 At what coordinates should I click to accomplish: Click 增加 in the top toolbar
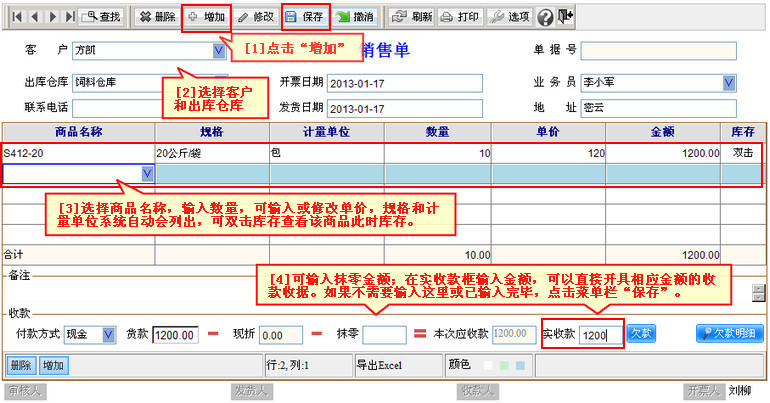tap(206, 17)
